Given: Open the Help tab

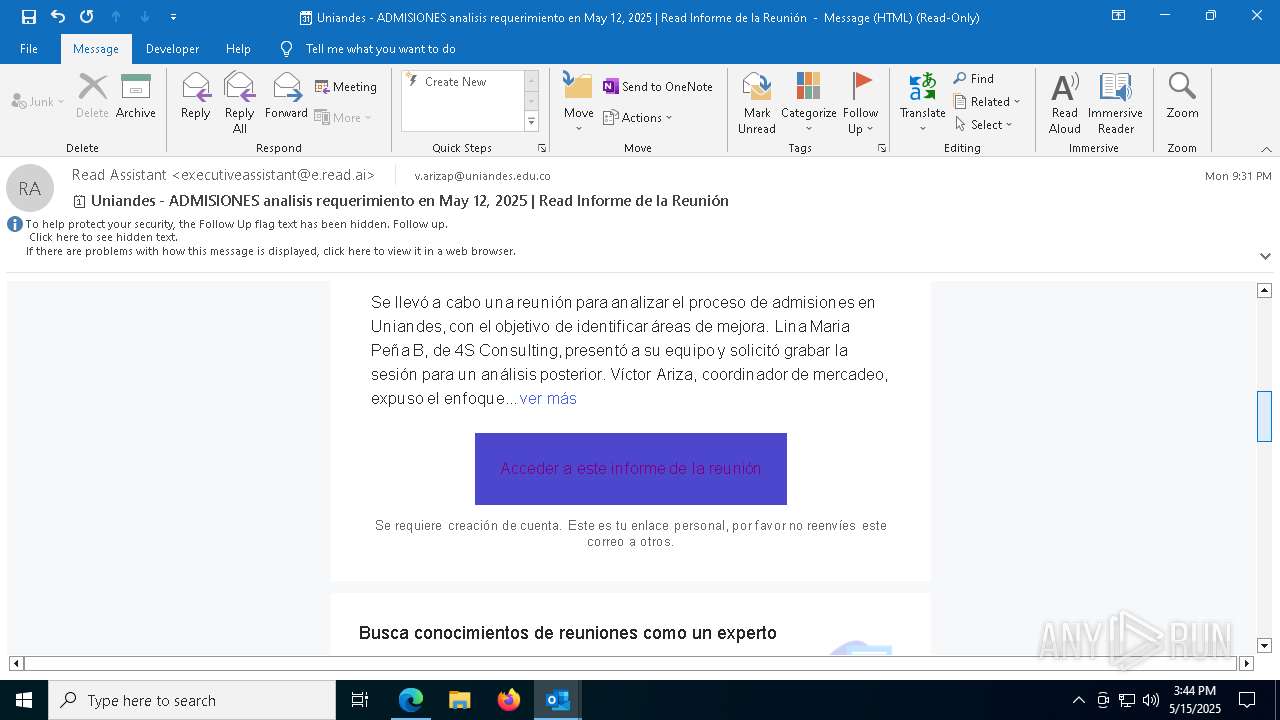Looking at the screenshot, I should [x=238, y=49].
